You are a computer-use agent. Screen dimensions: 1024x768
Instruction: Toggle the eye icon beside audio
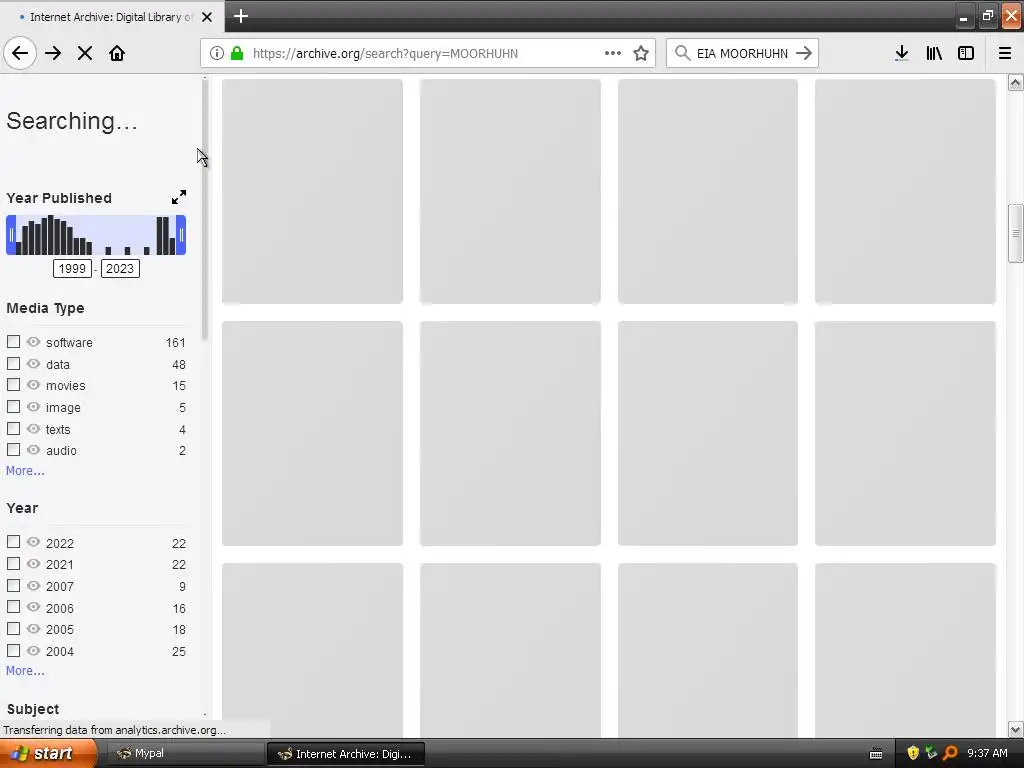(33, 450)
